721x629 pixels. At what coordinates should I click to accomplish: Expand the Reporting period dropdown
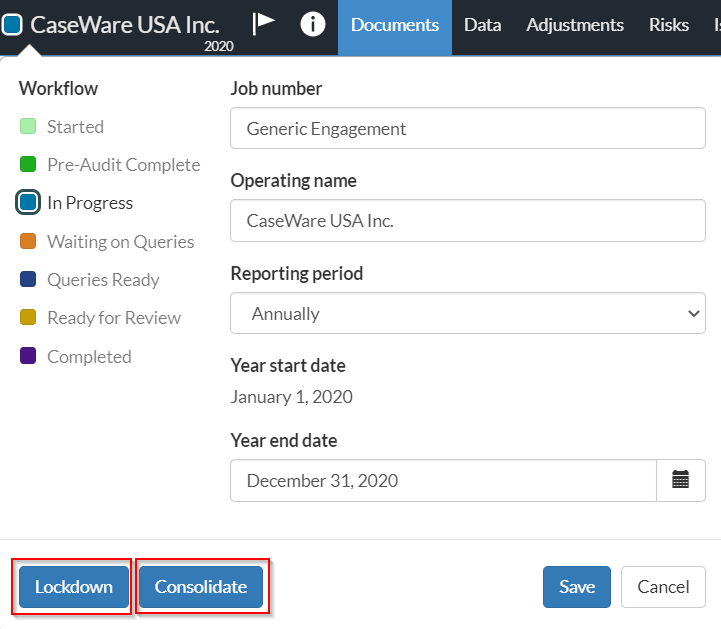467,313
